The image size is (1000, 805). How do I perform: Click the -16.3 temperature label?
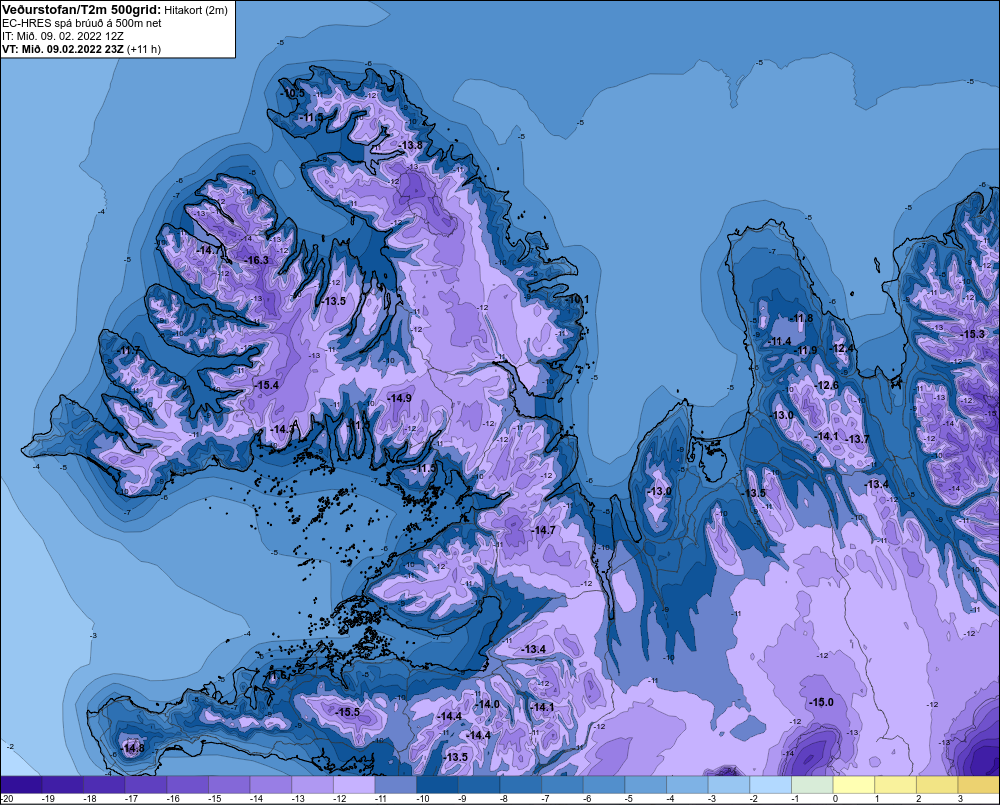257,260
